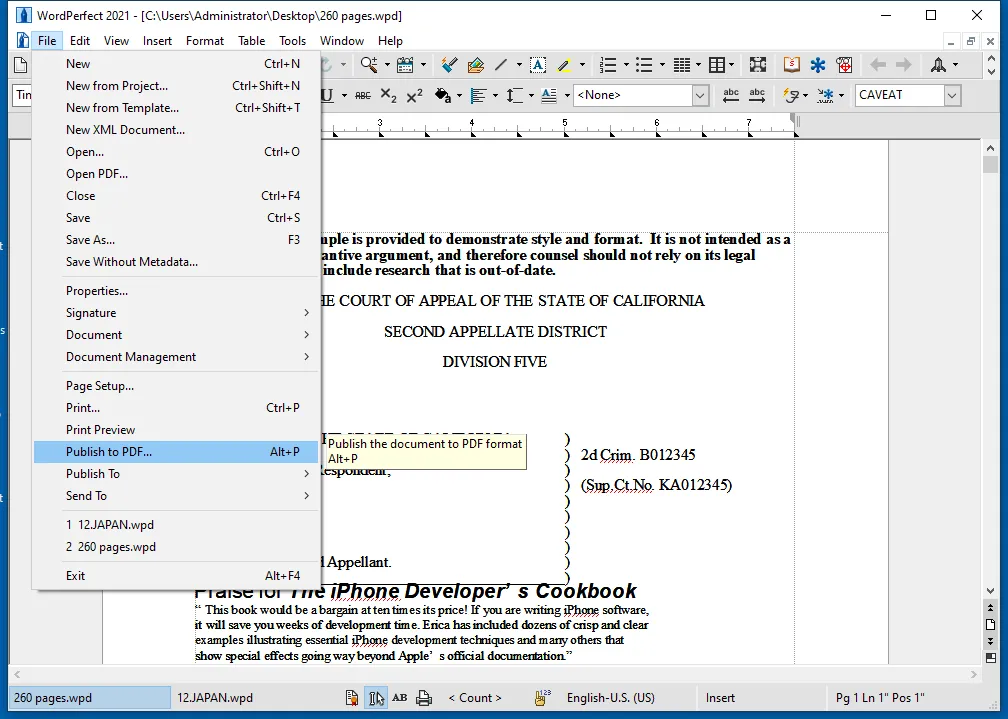Toggle the Insert typeover mode indicator
Screen dimensions: 1008x719
coord(720,698)
